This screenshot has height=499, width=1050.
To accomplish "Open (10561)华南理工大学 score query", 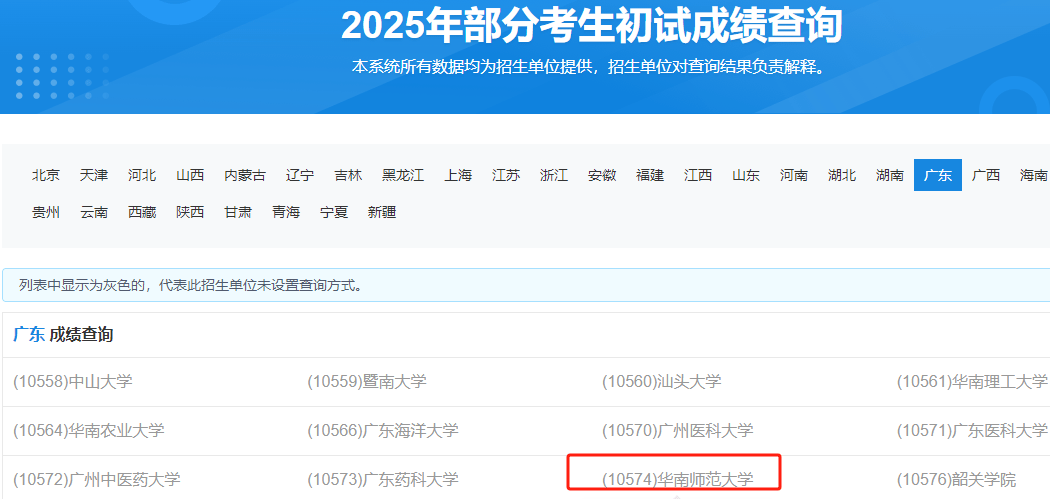I will [x=973, y=382].
